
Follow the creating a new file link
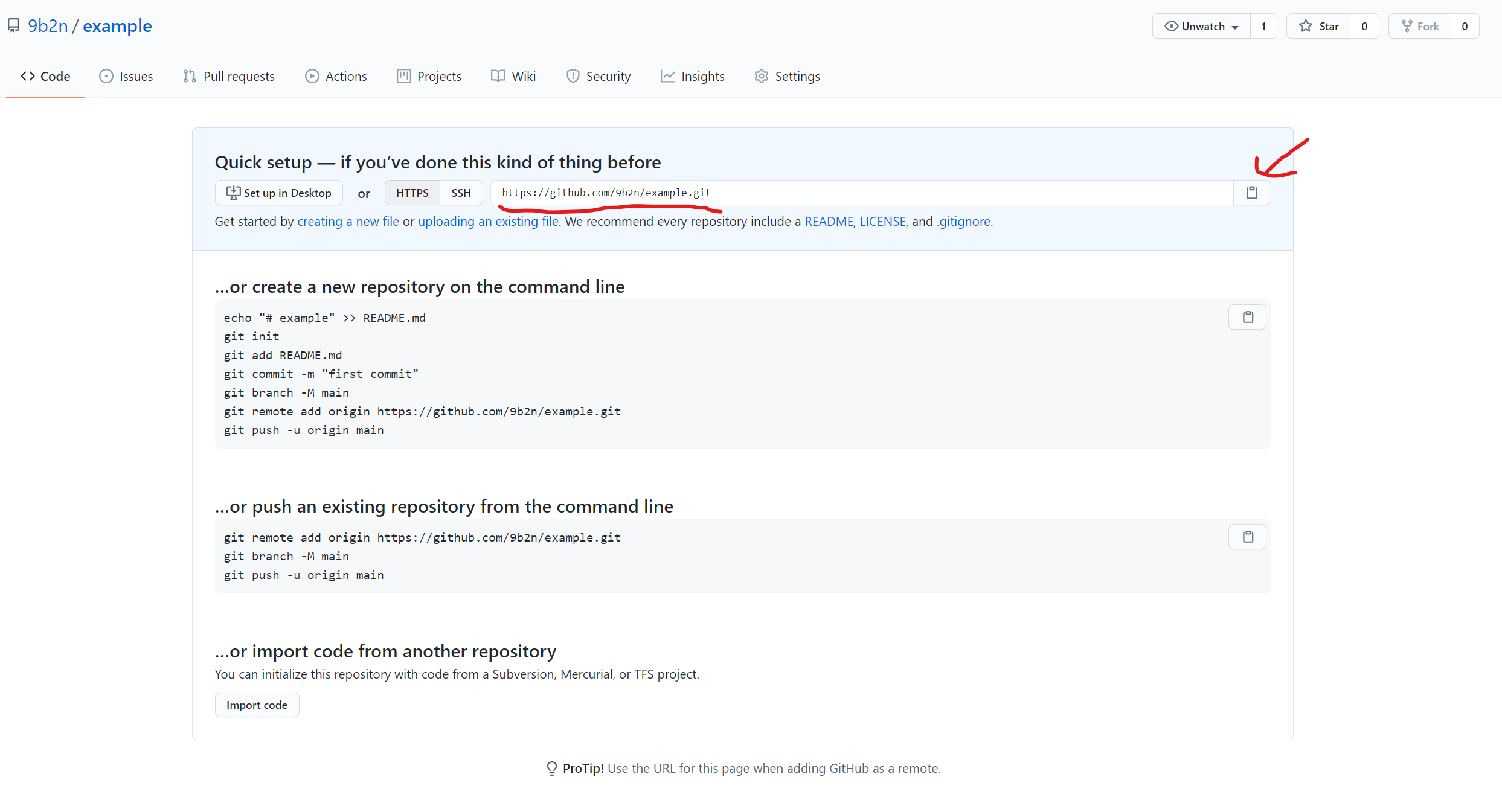(348, 222)
